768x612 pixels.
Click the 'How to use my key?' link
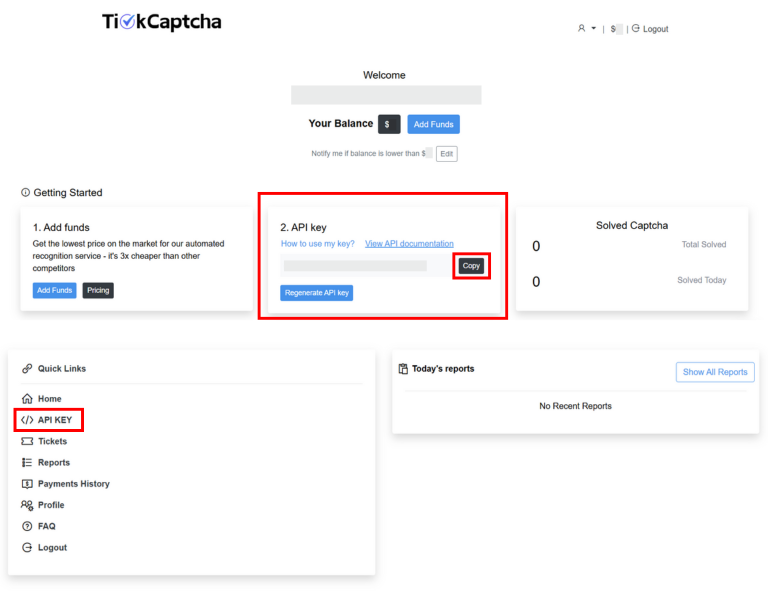(317, 244)
